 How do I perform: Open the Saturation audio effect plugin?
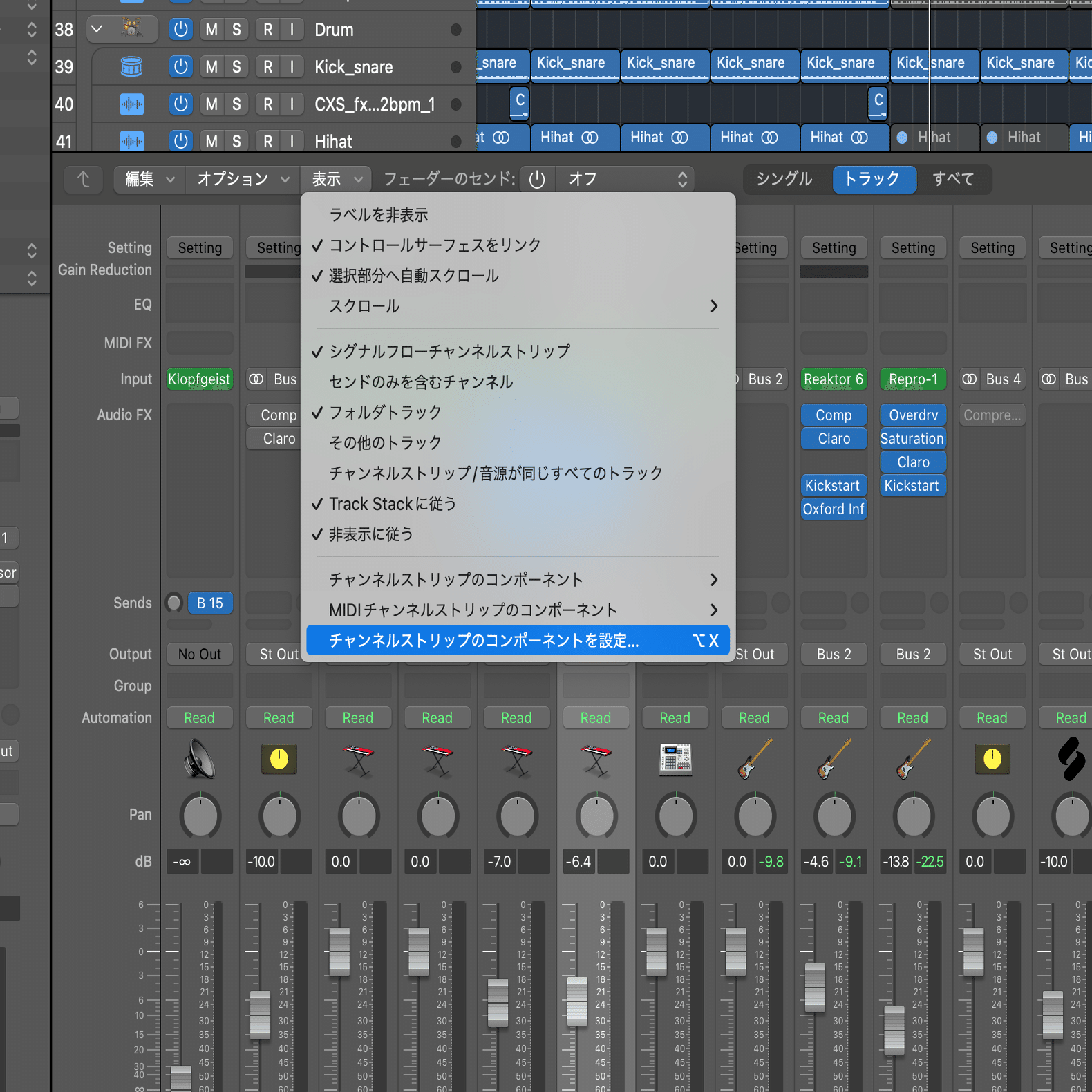(913, 439)
